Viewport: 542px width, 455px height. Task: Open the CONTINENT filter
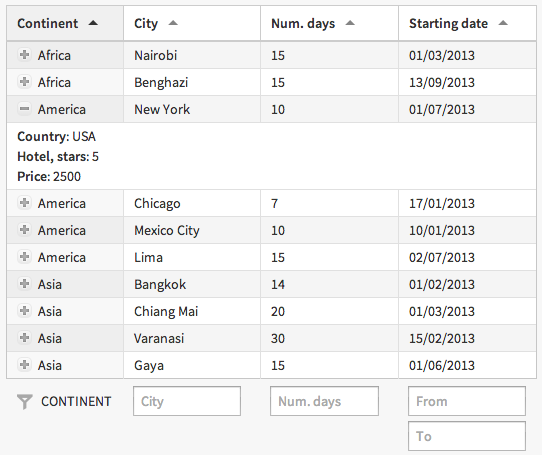click(76, 401)
